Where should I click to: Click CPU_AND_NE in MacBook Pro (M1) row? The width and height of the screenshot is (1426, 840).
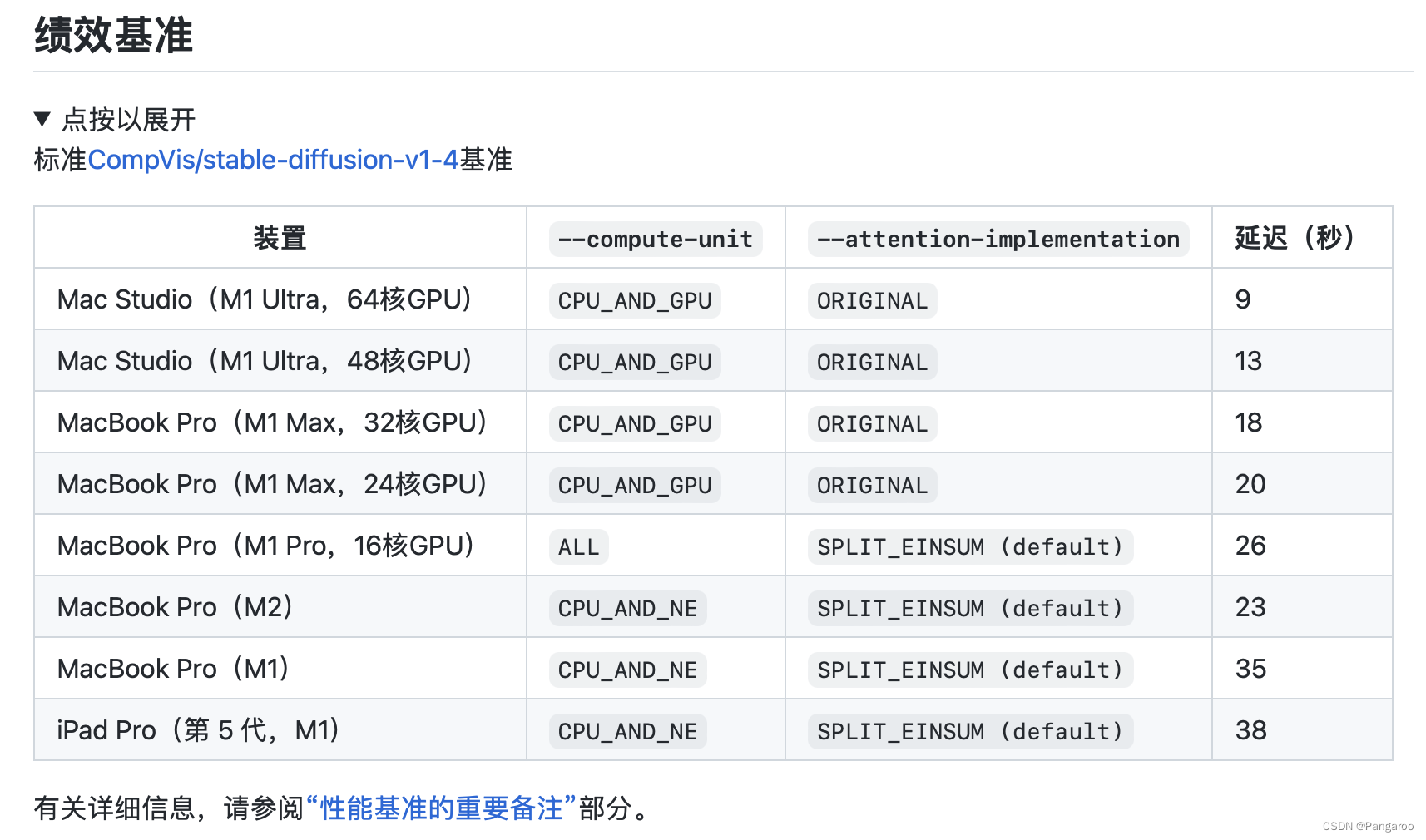point(628,670)
